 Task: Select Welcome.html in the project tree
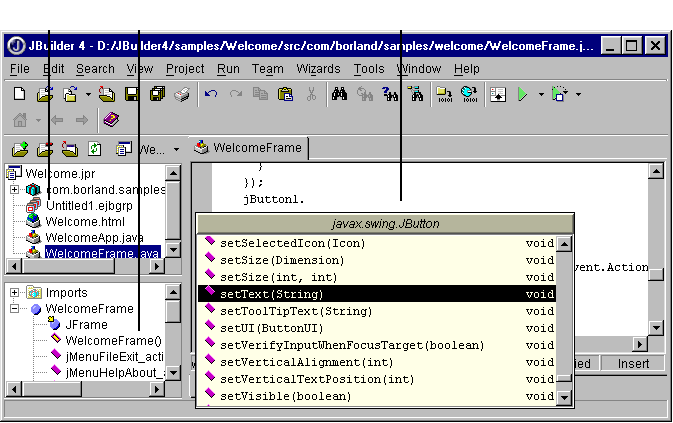[85, 221]
